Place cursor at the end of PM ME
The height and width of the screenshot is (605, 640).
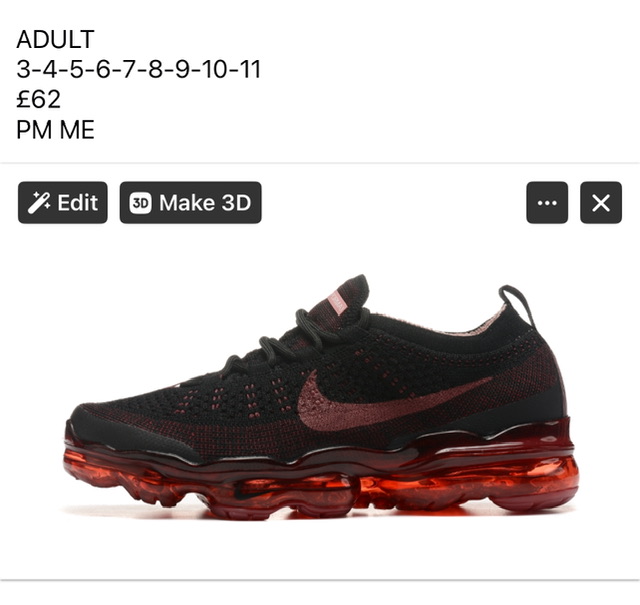pyautogui.click(x=95, y=130)
